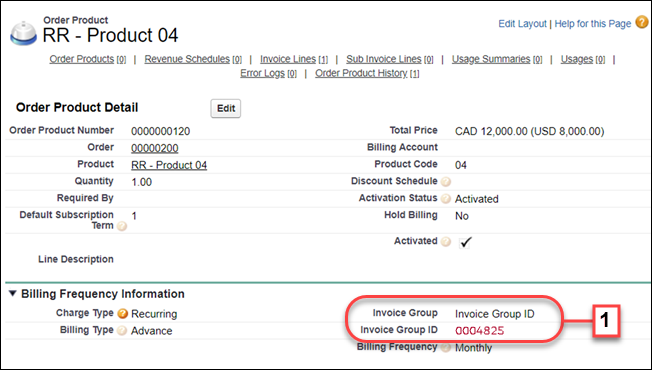This screenshot has height=370, width=652.
Task: Click help icon beside Activation Status
Action: (446, 199)
